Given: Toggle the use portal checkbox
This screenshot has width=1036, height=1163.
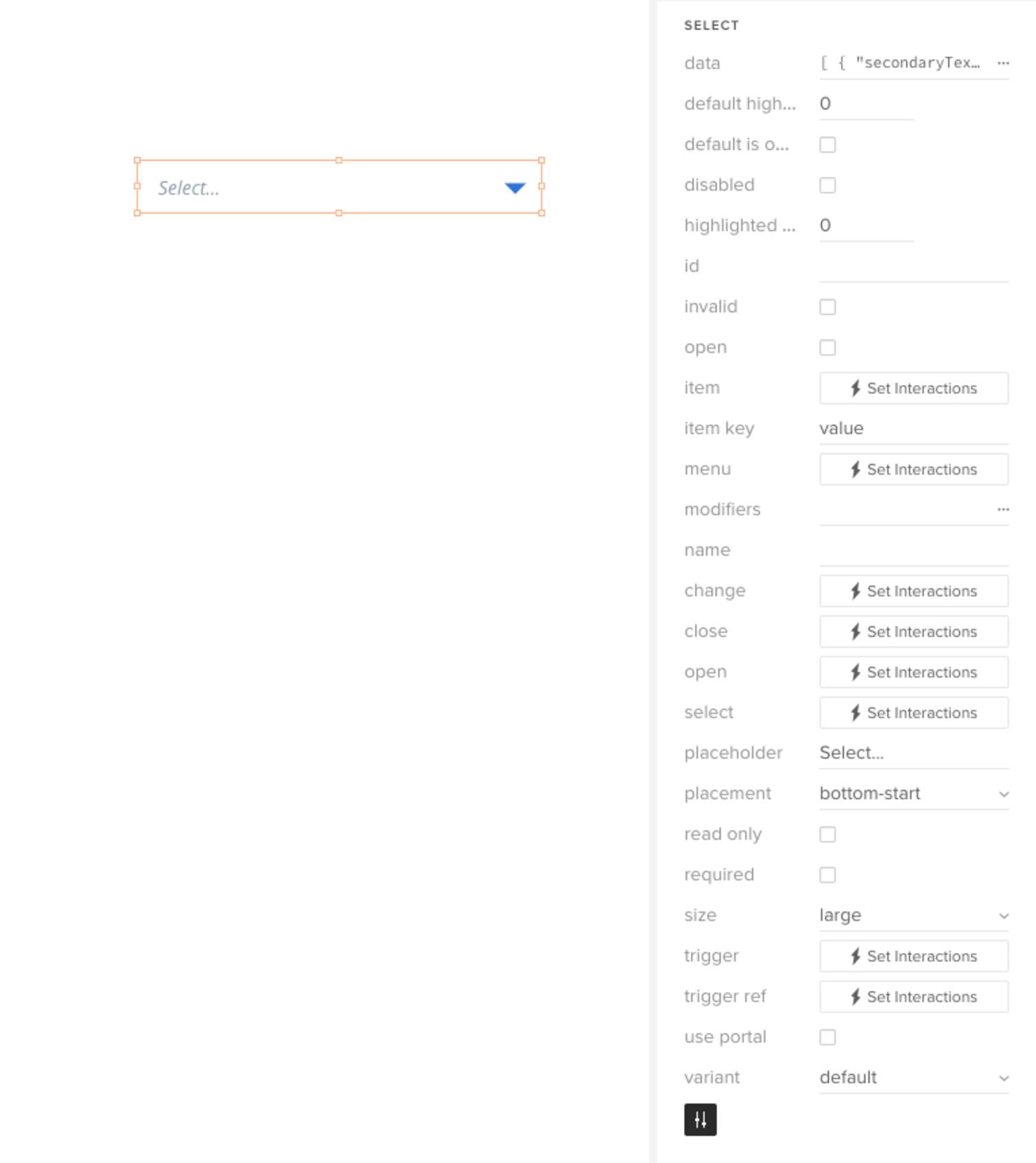Looking at the screenshot, I should click(x=827, y=1037).
